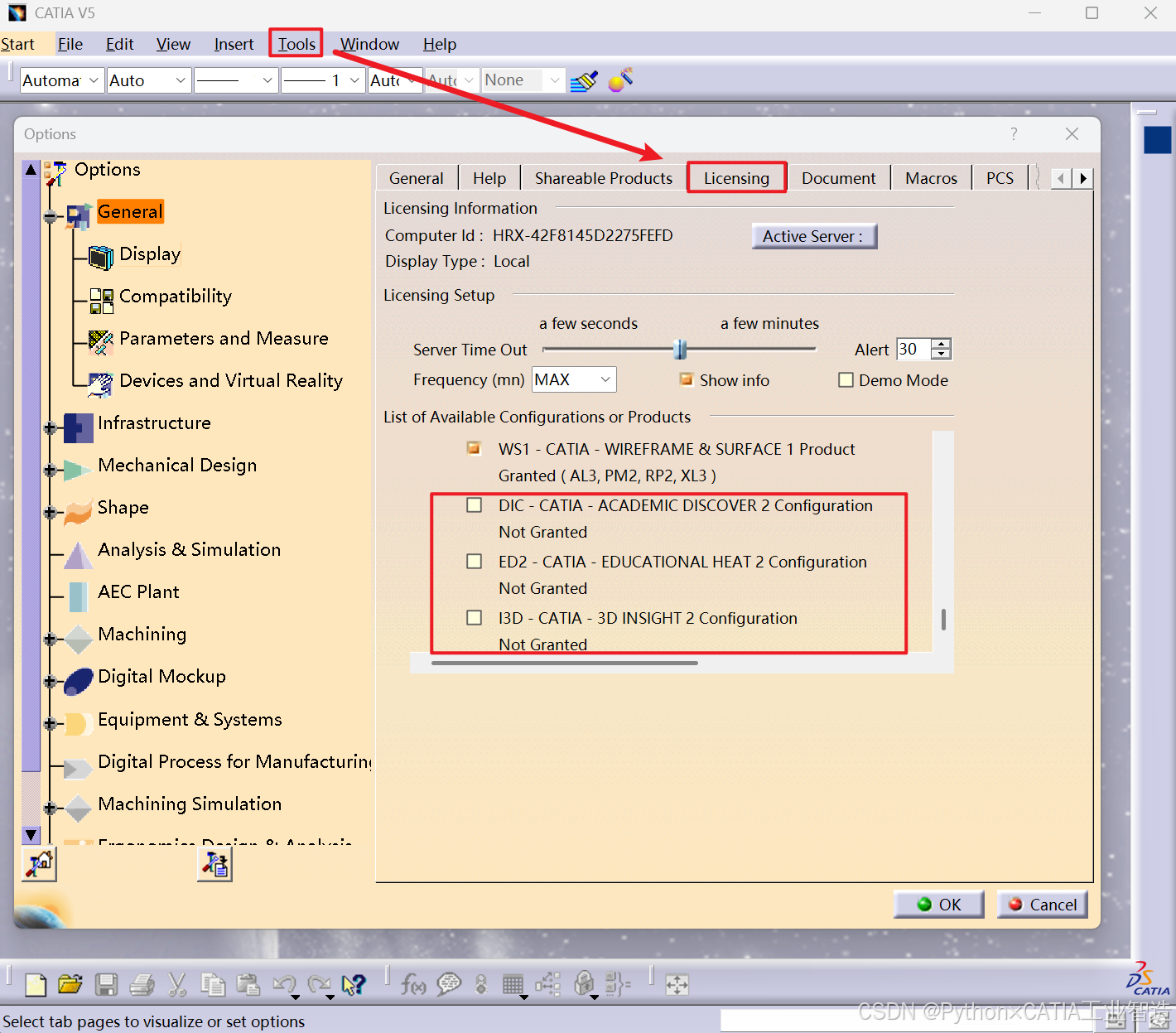Switch to the Licensing tab

click(x=736, y=178)
